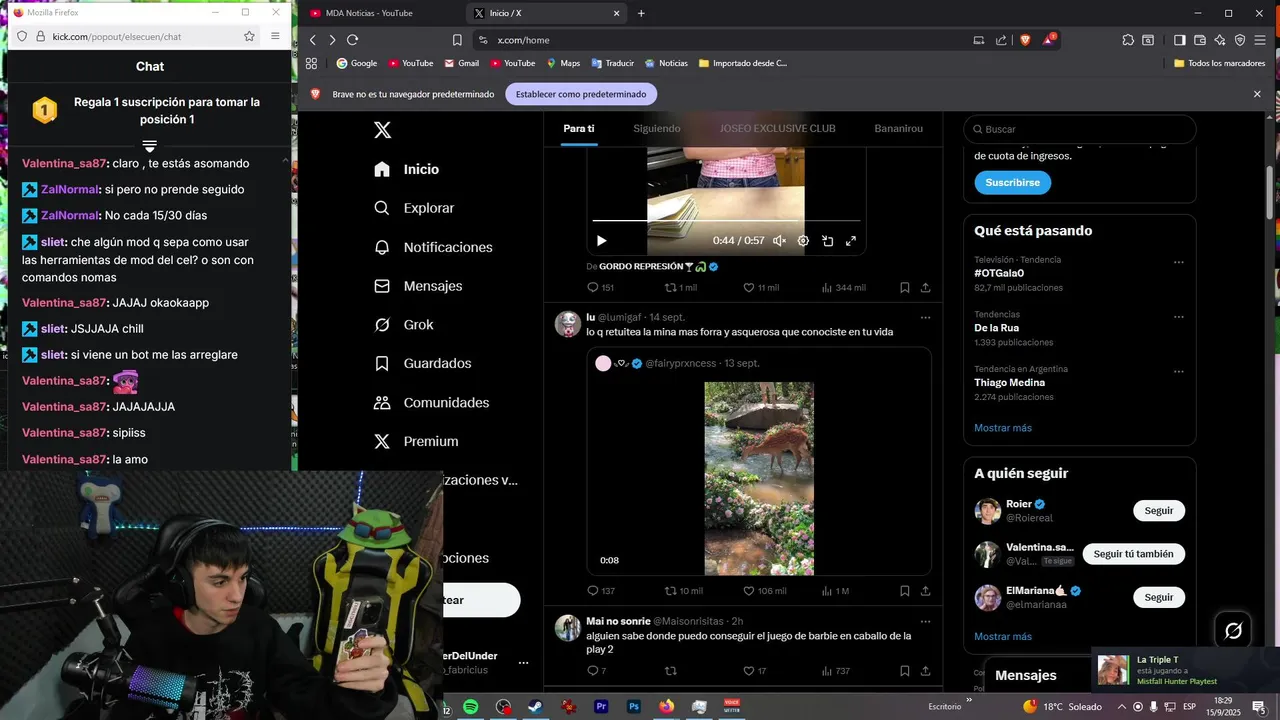Follow Valentina.sa back with Seguir tú también
1280x720 pixels.
tap(1134, 554)
